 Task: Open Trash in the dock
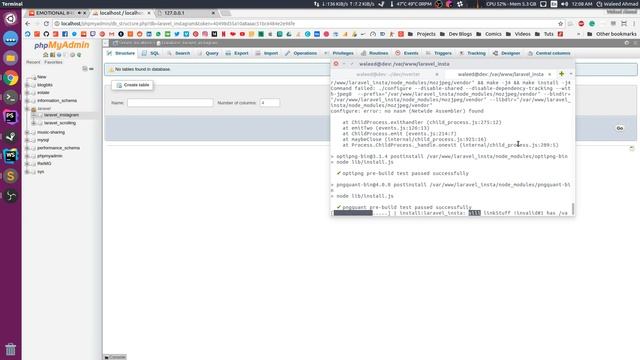coord(11,349)
